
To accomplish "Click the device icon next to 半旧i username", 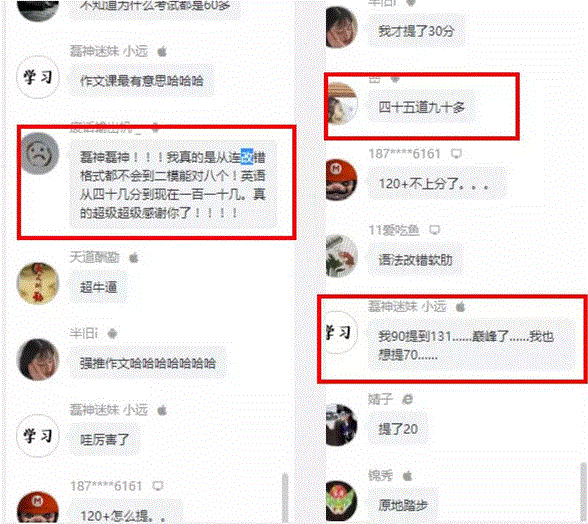I will [x=112, y=333].
